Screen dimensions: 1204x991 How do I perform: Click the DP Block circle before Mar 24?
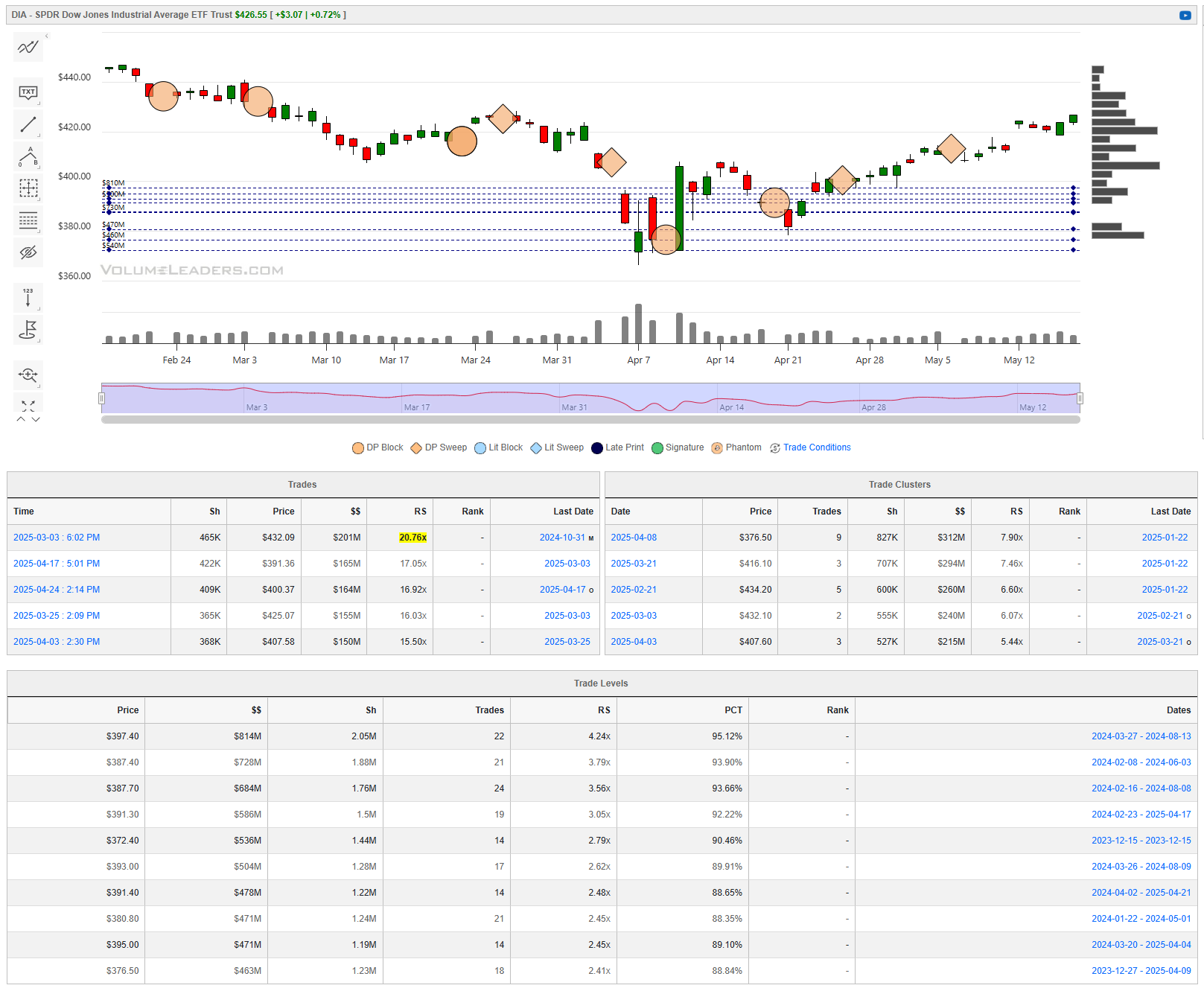pyautogui.click(x=462, y=141)
